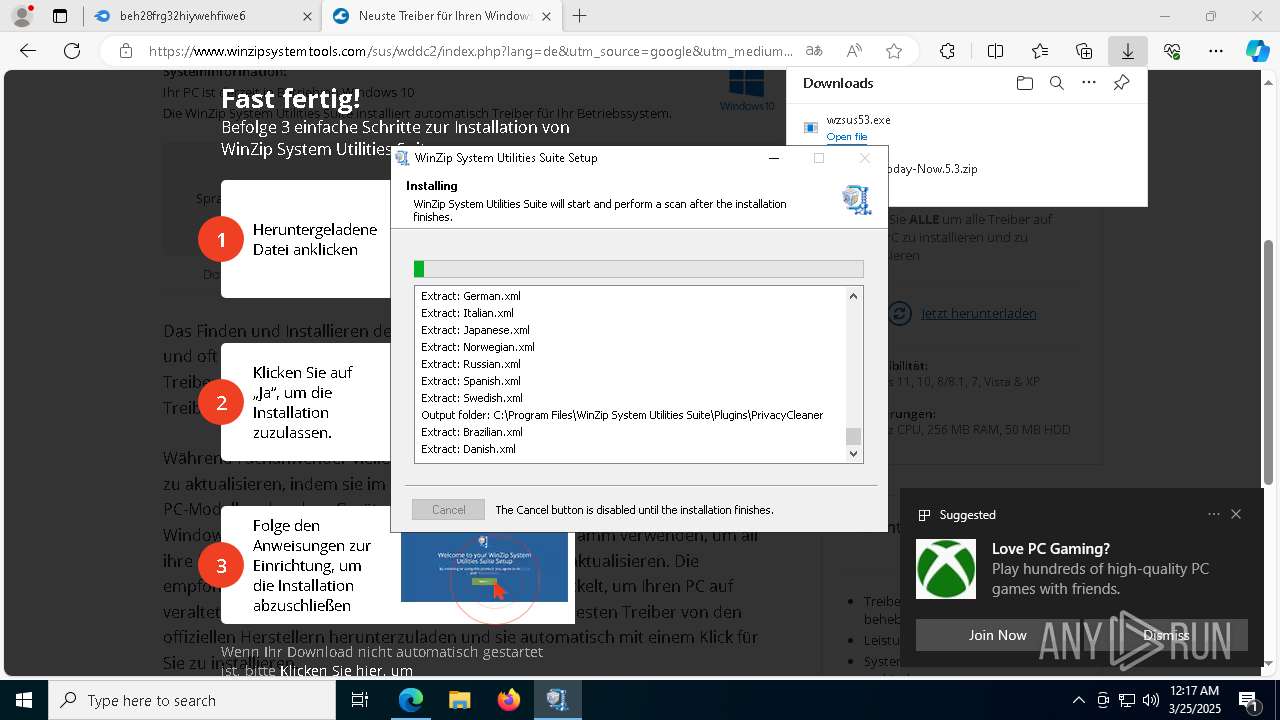Open Favorites list icon
Screen dimensions: 1280x720
coord(1040,51)
